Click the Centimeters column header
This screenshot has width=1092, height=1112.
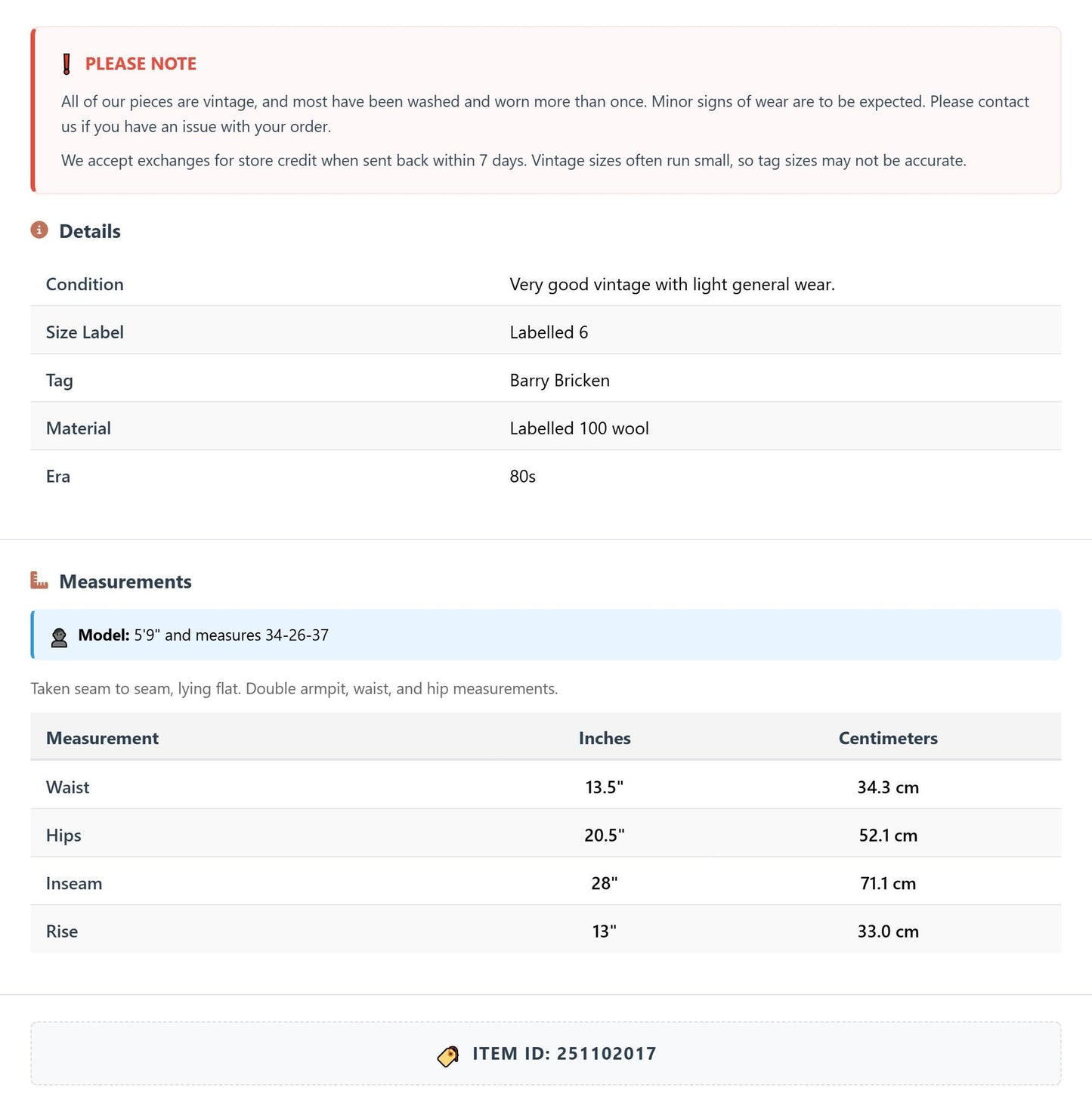click(888, 738)
